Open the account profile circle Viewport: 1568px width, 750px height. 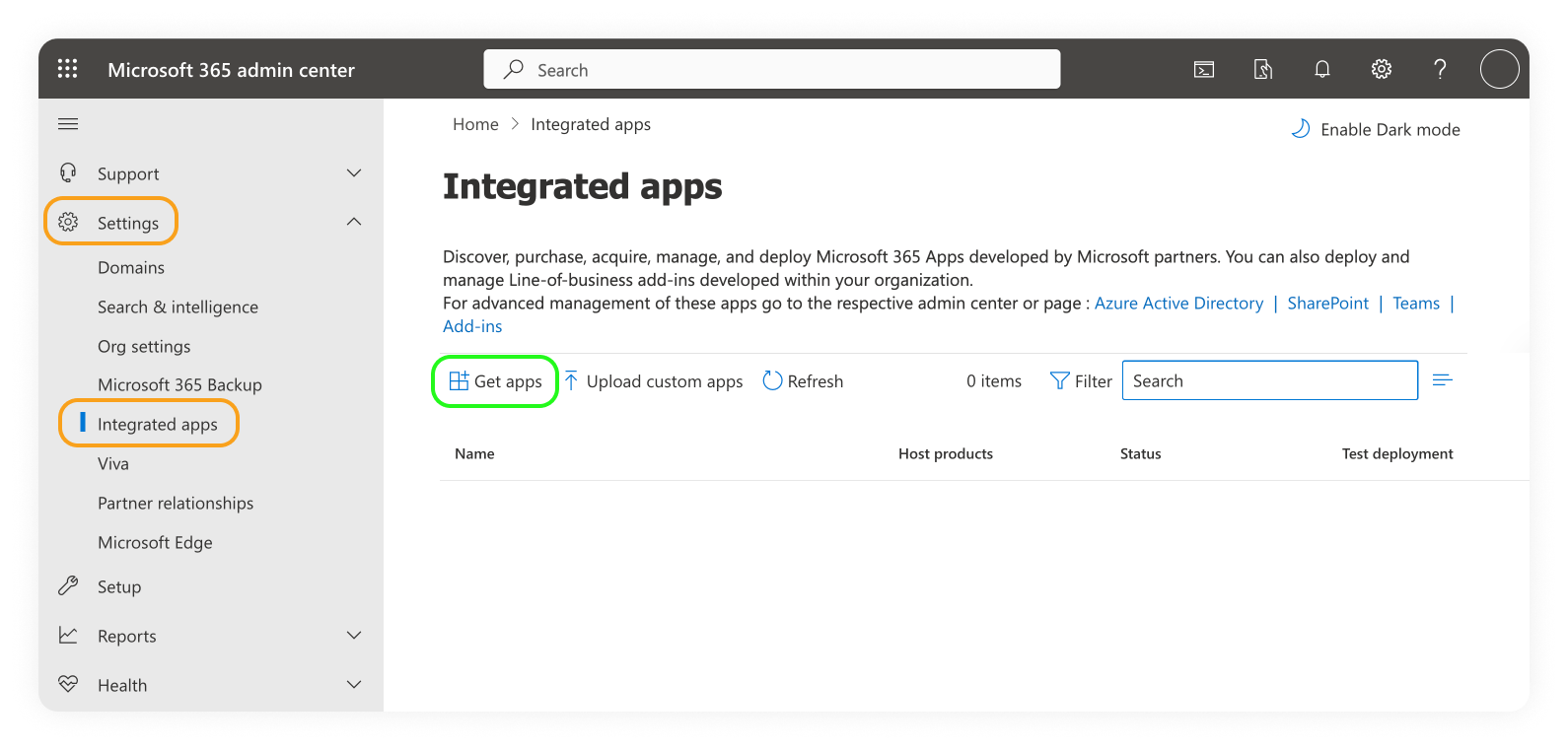1499,69
